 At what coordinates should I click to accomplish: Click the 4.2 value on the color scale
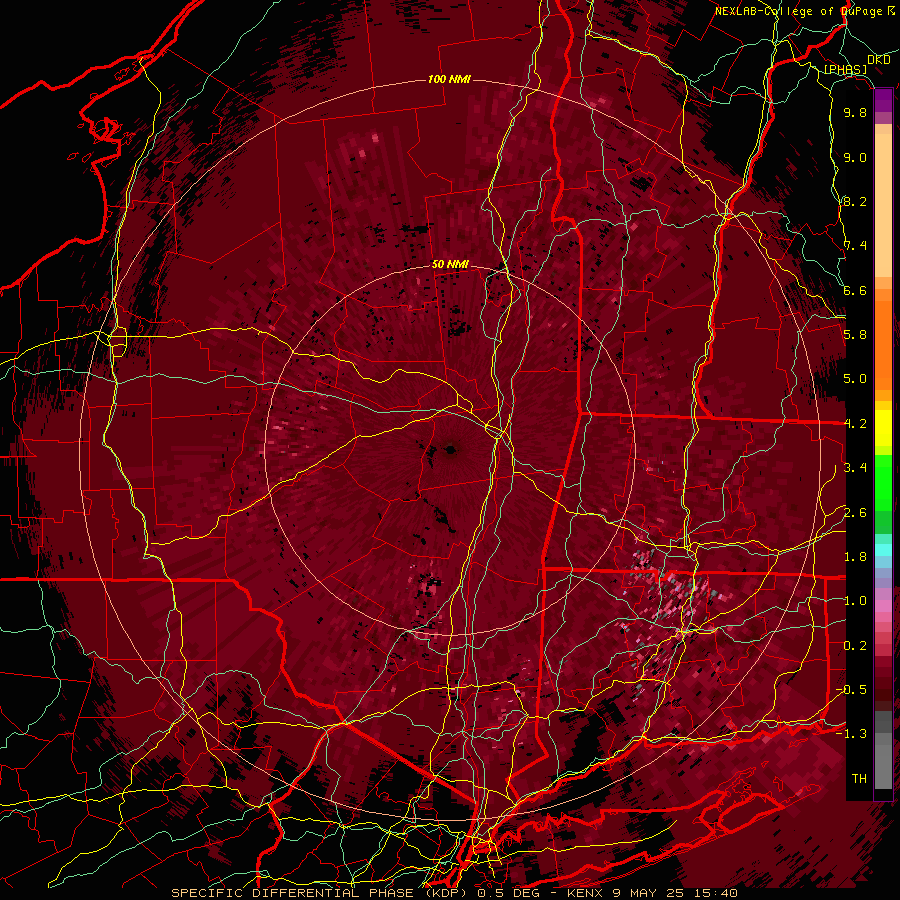pyautogui.click(x=855, y=424)
